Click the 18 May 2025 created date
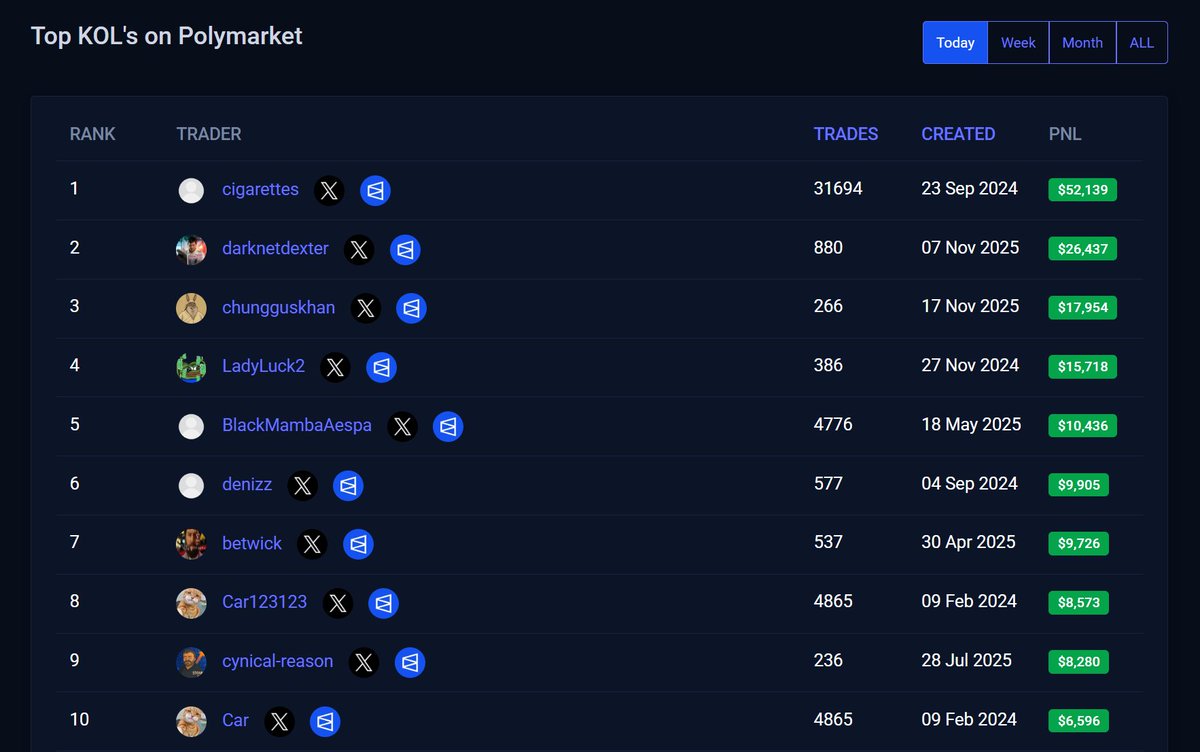Viewport: 1200px width, 752px height. tap(971, 424)
